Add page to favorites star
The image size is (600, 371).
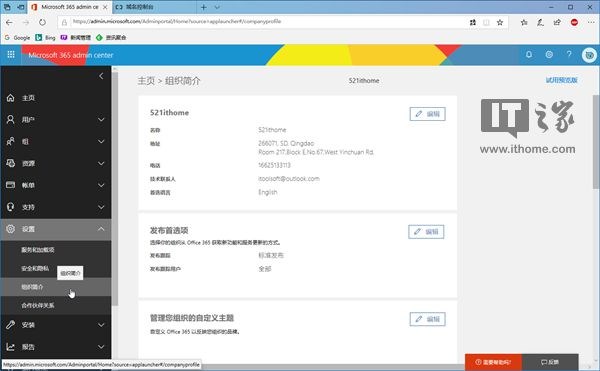[500, 23]
